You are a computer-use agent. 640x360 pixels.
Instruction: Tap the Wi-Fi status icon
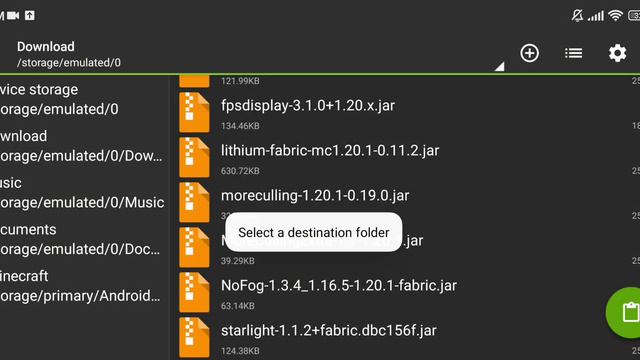click(x=615, y=16)
